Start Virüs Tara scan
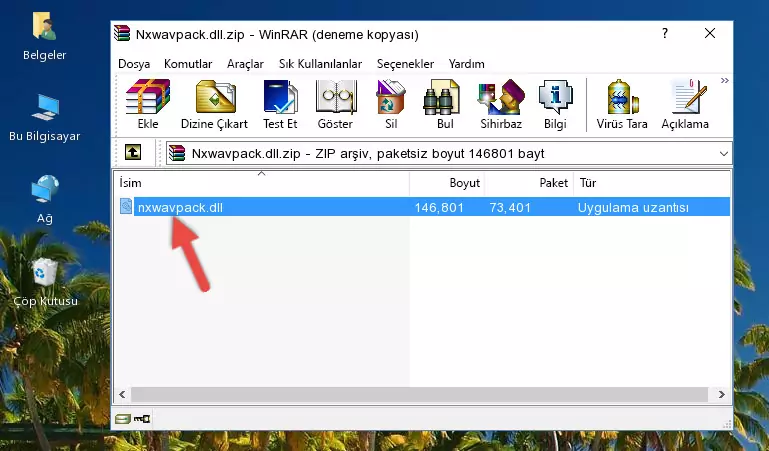Screen dimensions: 769x451 [x=622, y=97]
